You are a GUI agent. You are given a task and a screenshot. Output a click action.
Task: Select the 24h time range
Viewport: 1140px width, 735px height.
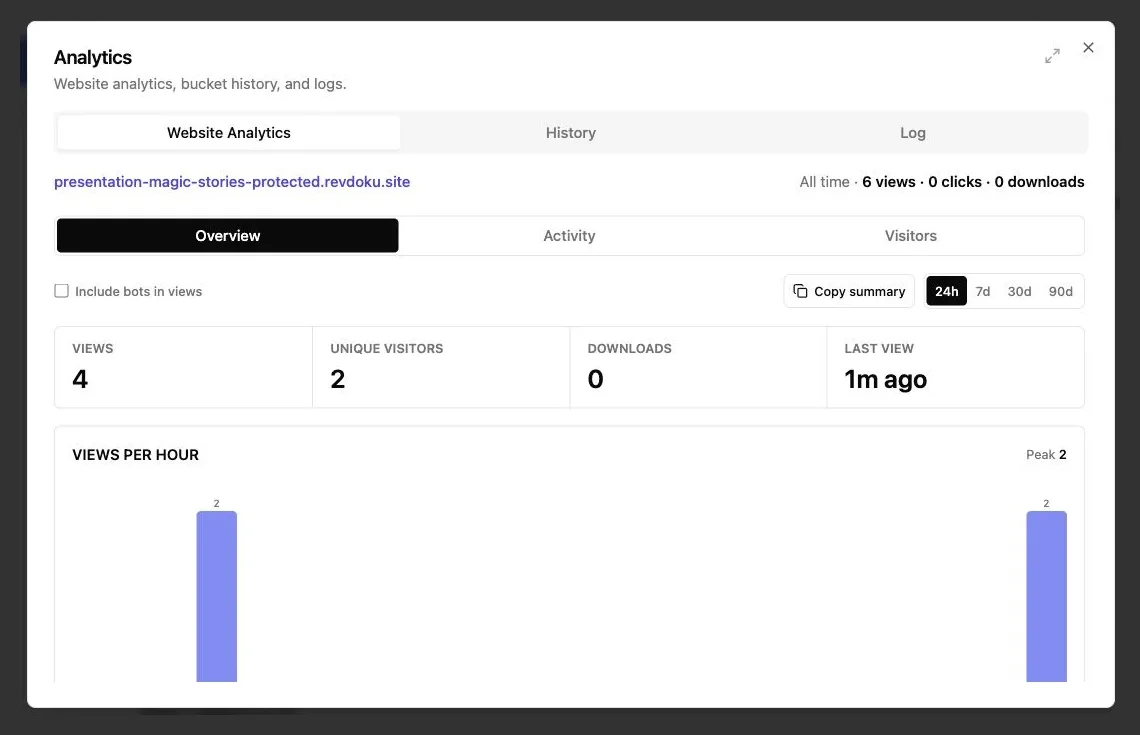pyautogui.click(x=946, y=291)
